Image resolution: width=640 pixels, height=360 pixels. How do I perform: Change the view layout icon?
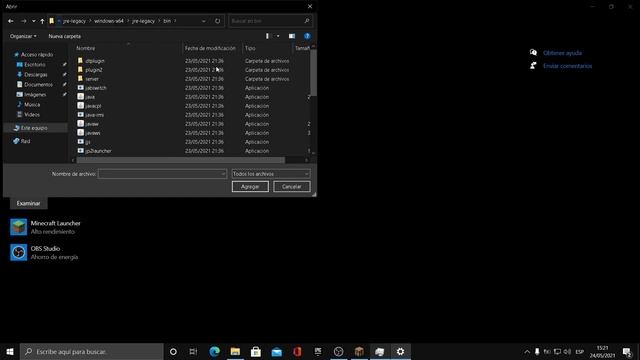[x=267, y=36]
